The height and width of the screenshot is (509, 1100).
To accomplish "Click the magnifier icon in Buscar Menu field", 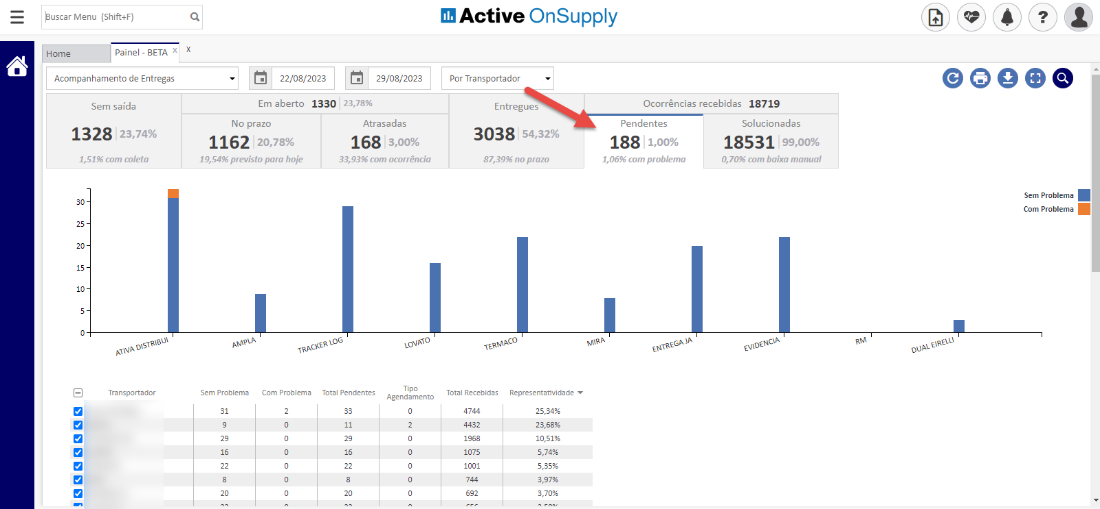I will click(194, 17).
